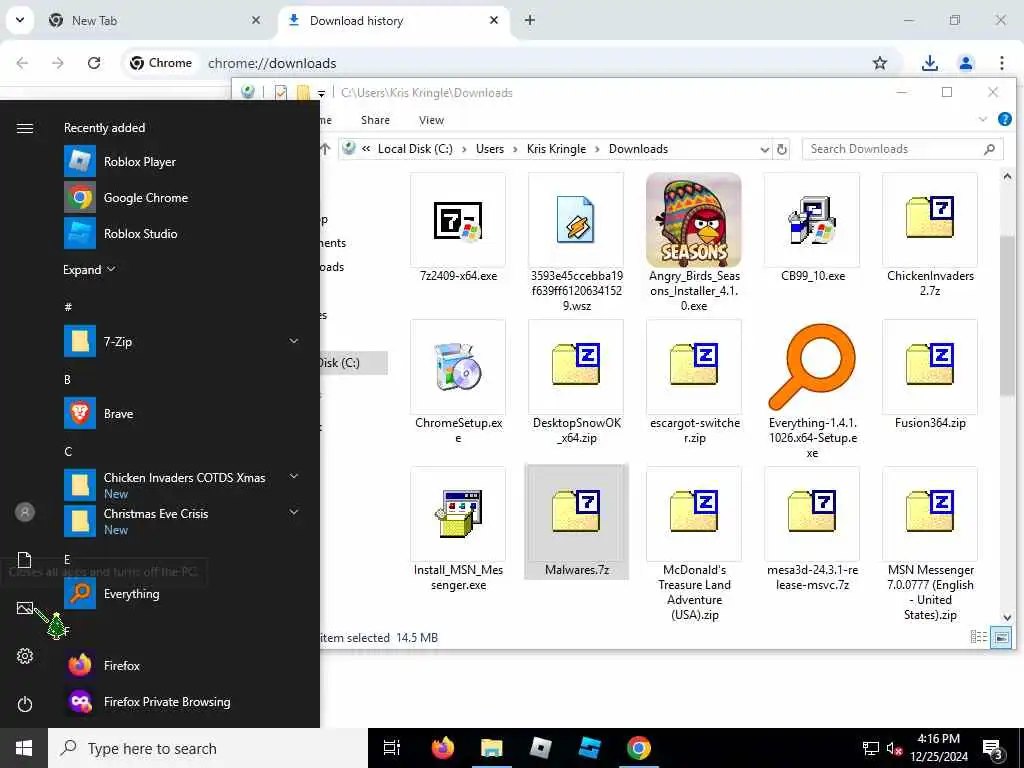Open Everything search app in Start menu
The image size is (1024, 768).
[182, 594]
